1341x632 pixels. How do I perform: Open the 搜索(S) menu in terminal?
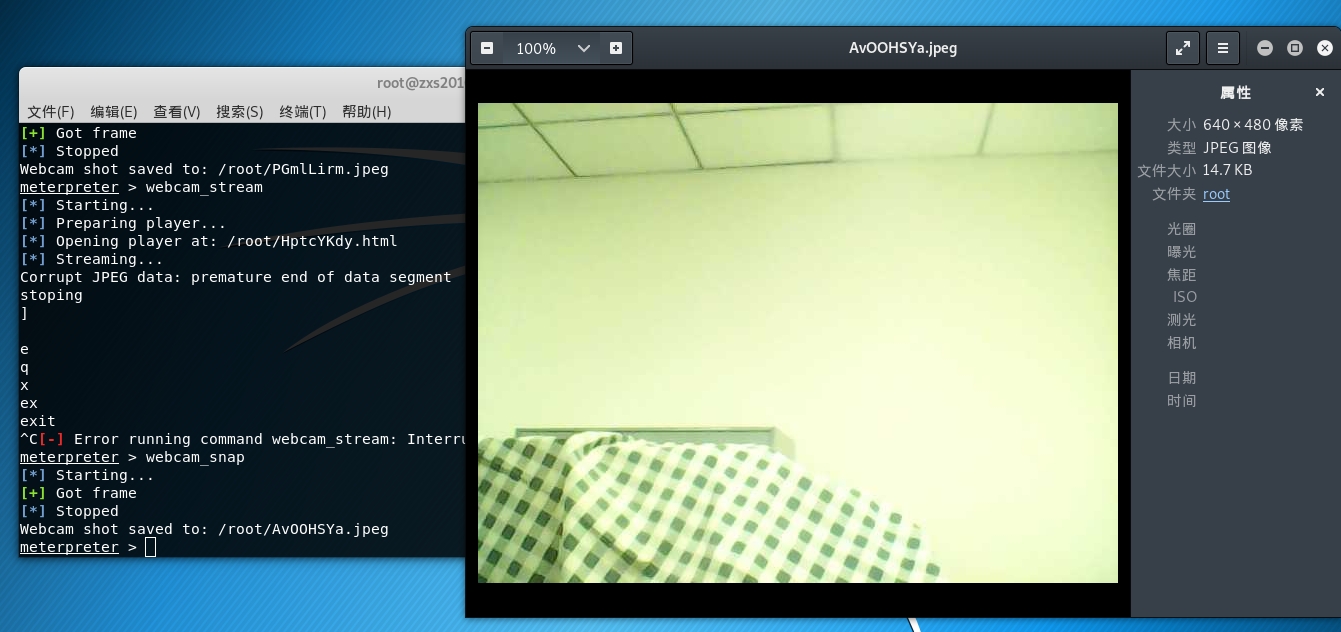240,111
